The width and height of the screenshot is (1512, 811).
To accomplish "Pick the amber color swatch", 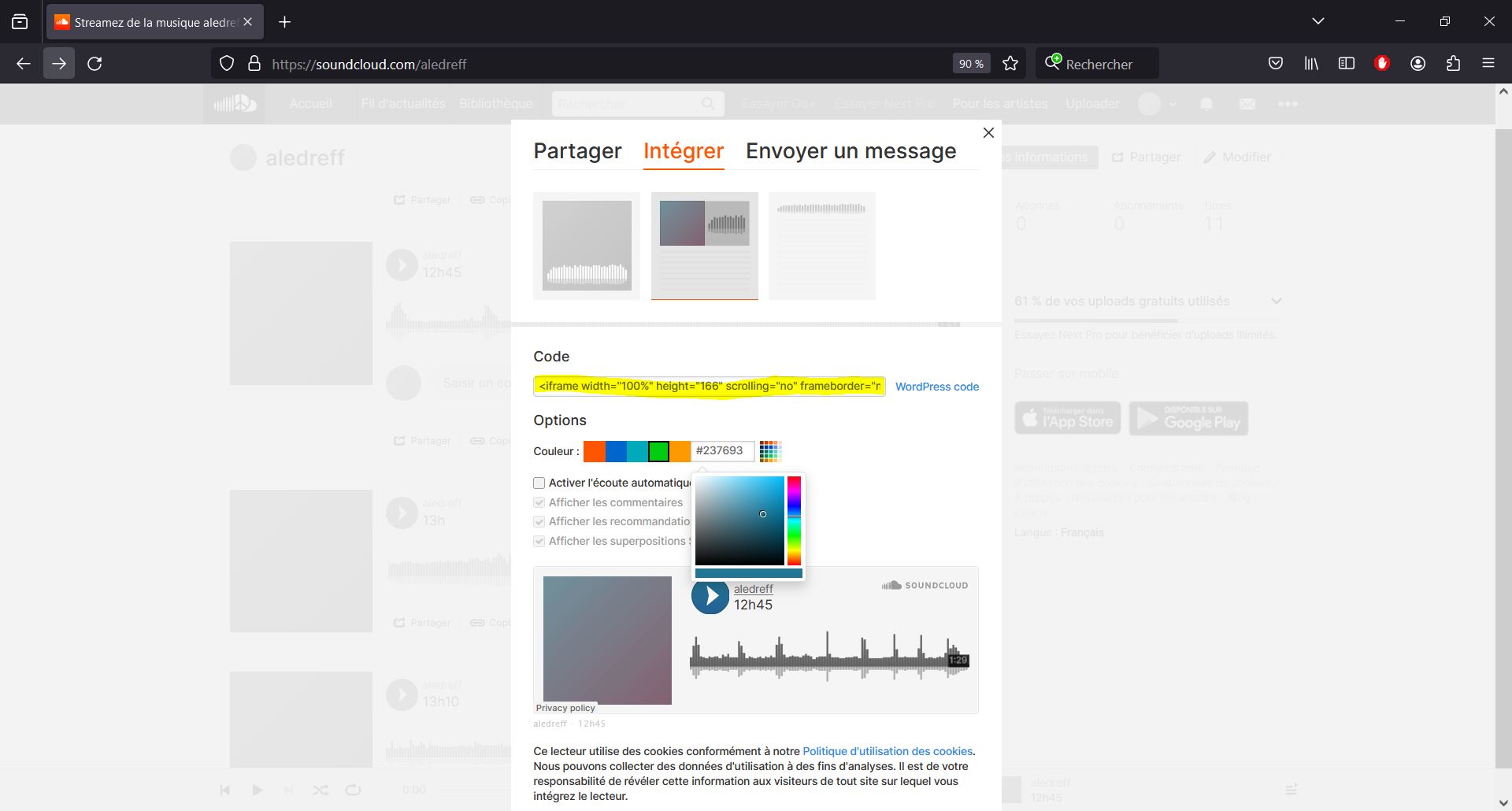I will 680,451.
